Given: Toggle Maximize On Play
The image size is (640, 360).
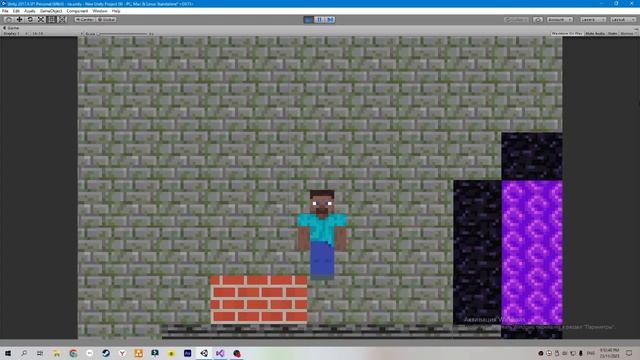Looking at the screenshot, I should (567, 33).
